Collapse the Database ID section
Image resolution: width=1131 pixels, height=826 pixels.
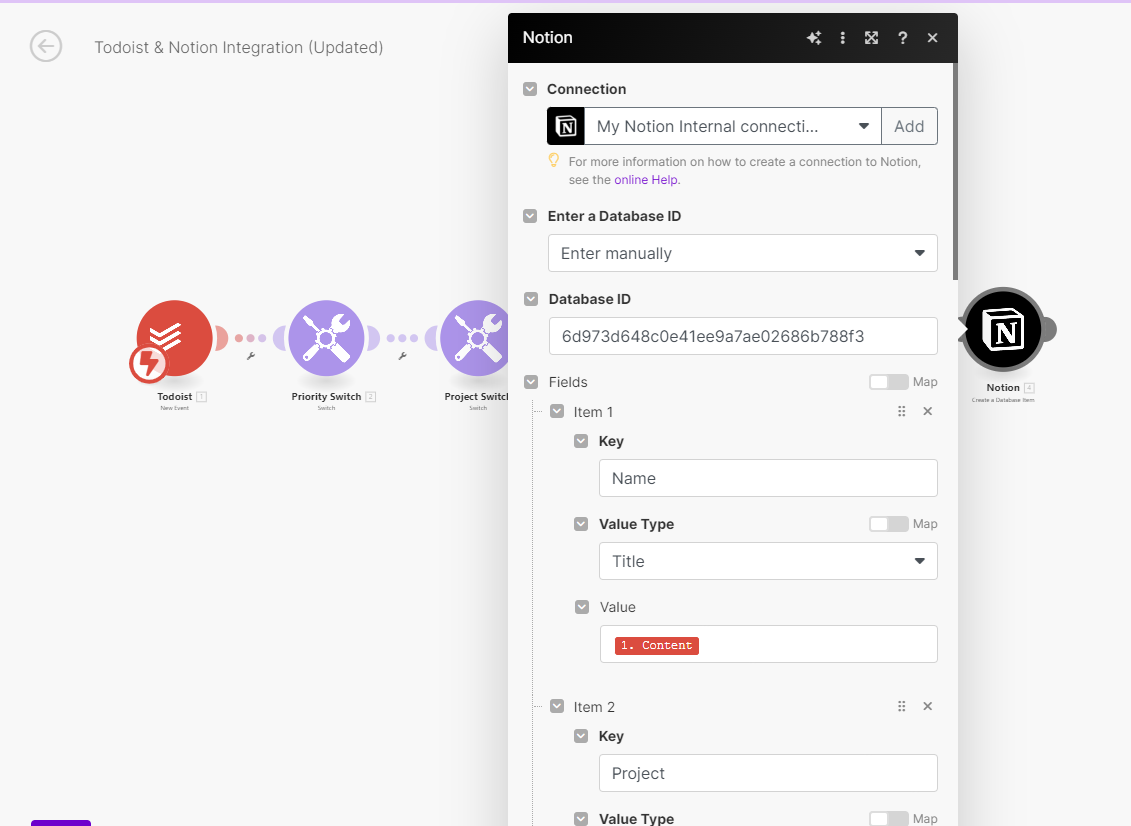coord(531,299)
